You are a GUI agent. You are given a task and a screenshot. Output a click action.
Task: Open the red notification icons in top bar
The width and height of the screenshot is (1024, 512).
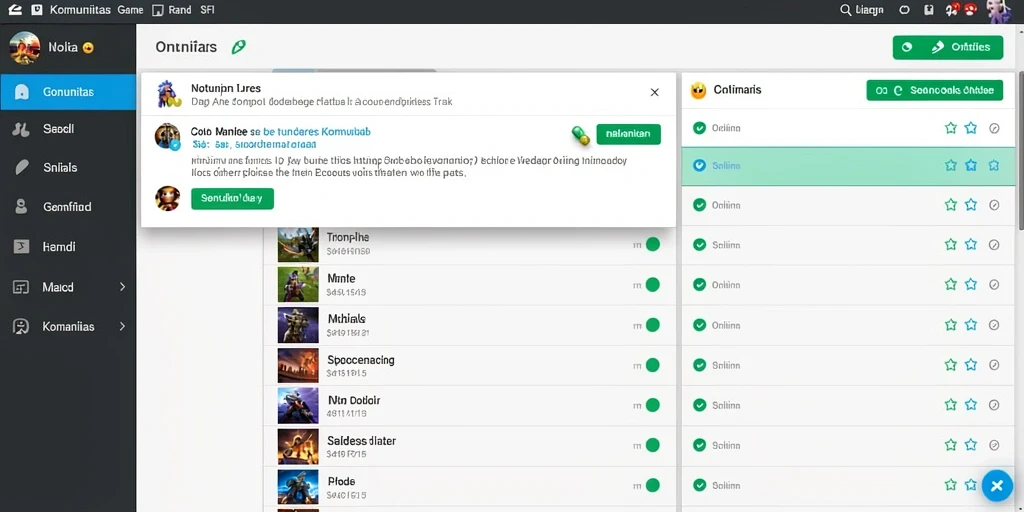pyautogui.click(x=960, y=9)
